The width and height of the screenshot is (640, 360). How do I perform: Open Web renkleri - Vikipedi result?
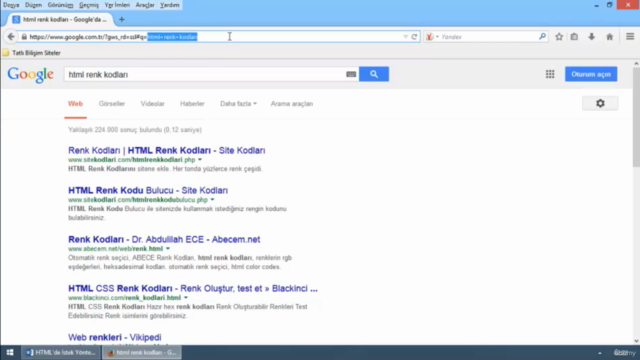[115, 338]
